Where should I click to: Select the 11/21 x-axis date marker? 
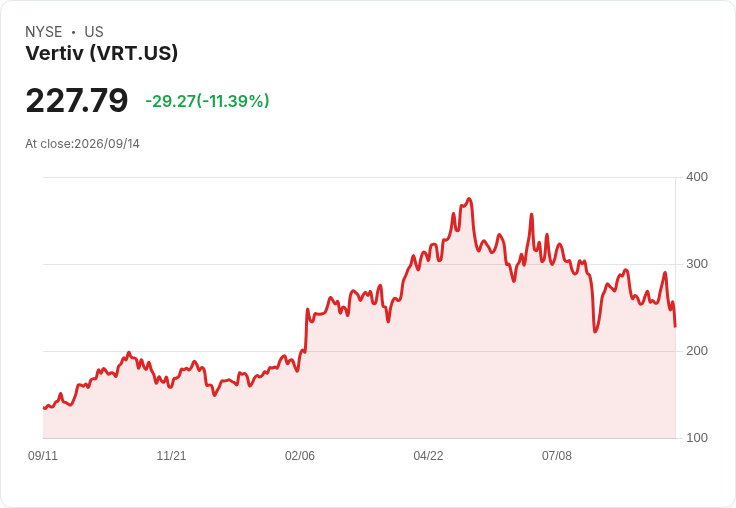pos(171,455)
